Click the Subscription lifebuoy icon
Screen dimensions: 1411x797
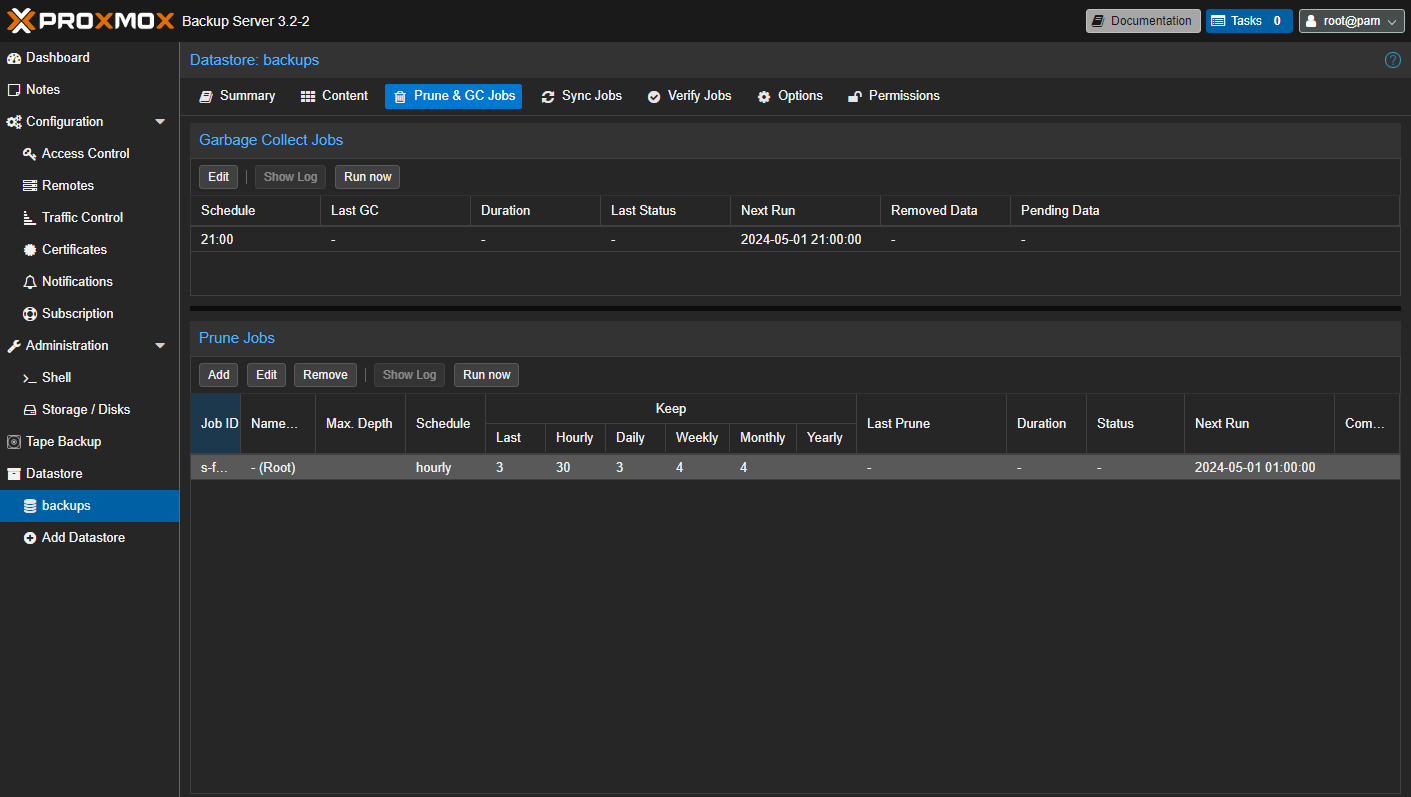coord(30,314)
